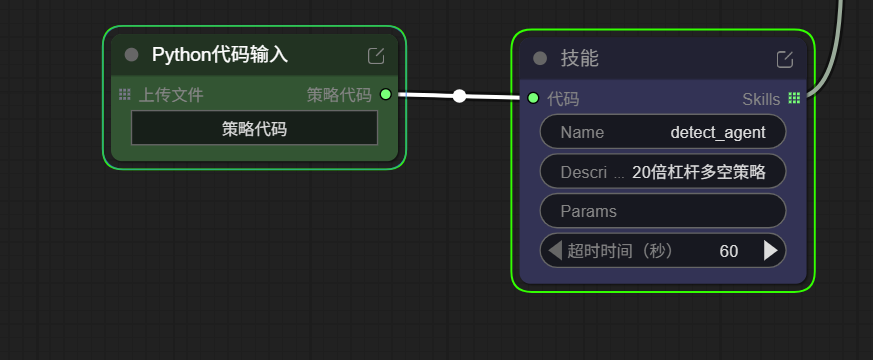The width and height of the screenshot is (873, 360).
Task: Edit the Name field detect_agent
Action: [663, 132]
